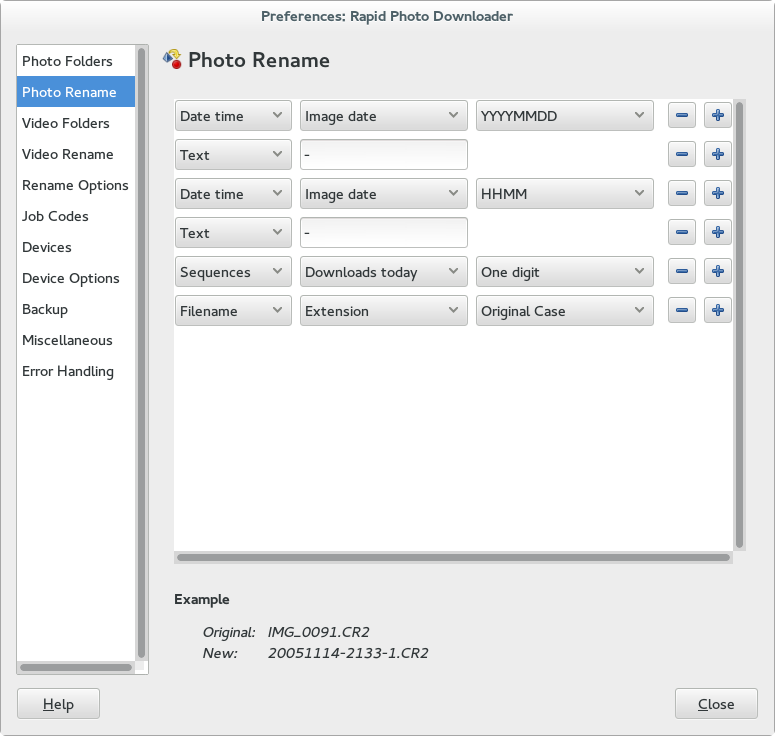Open the Miscellaneous section
The image size is (775, 736).
point(76,340)
